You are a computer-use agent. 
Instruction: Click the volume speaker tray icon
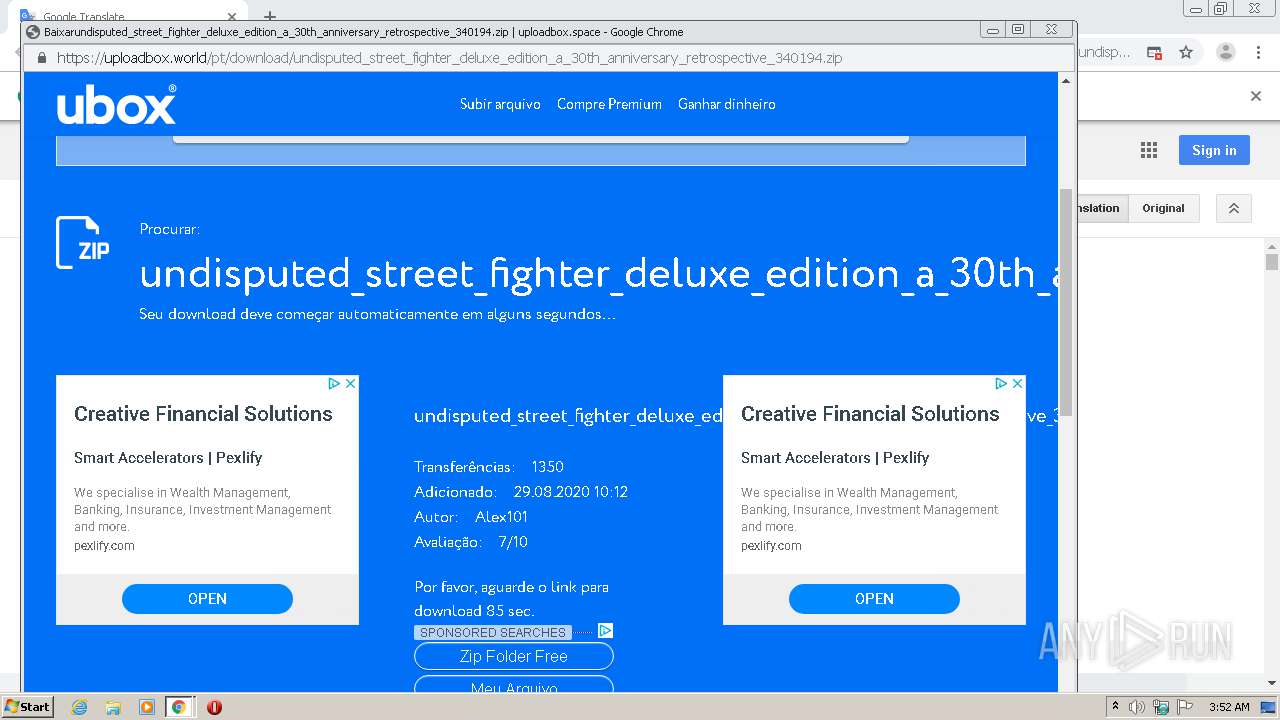coord(1138,707)
